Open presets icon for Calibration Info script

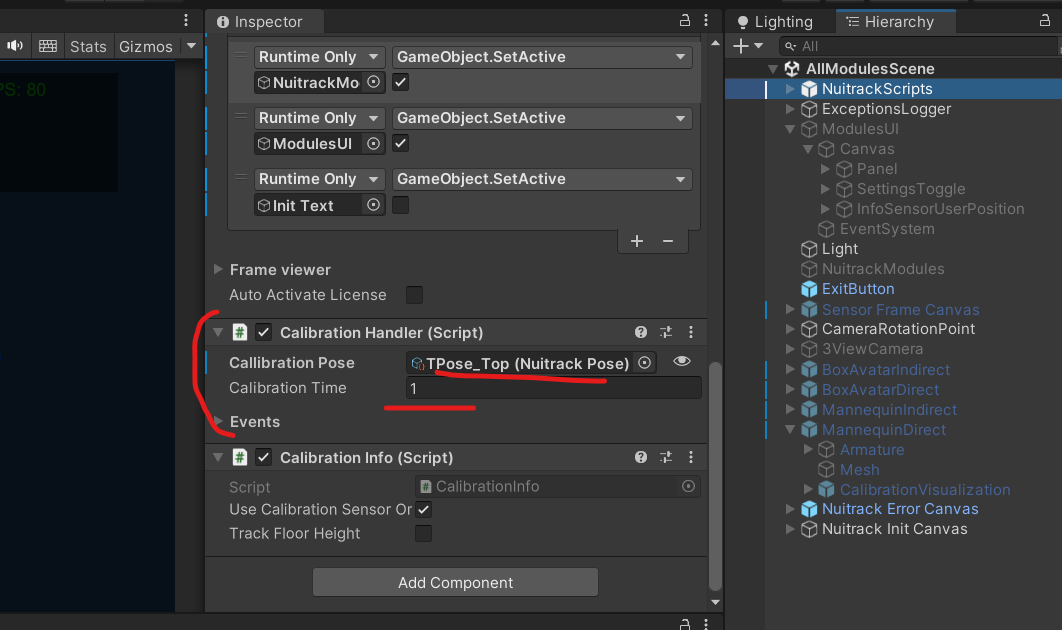coord(666,457)
